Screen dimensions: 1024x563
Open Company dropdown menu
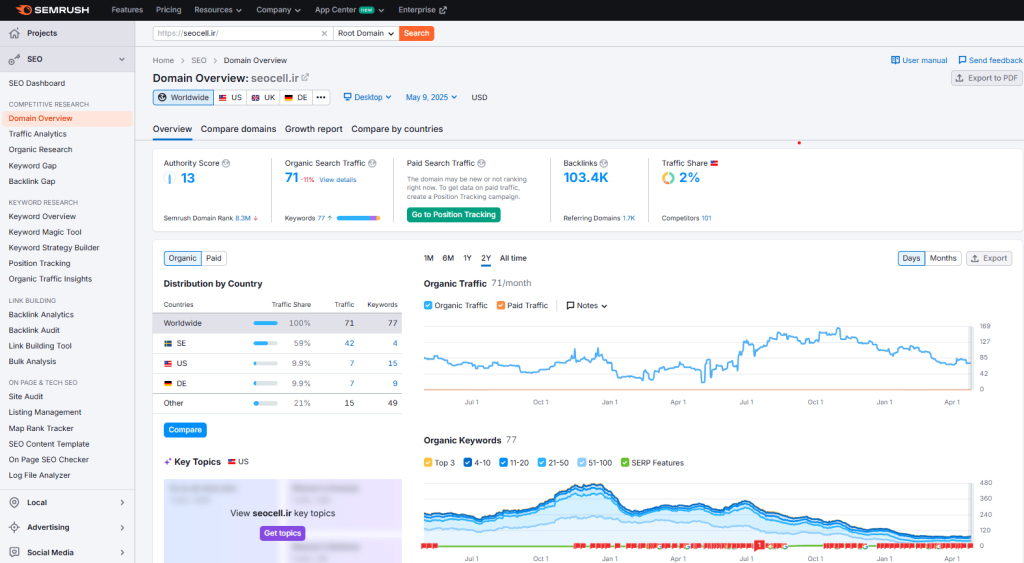tap(279, 10)
